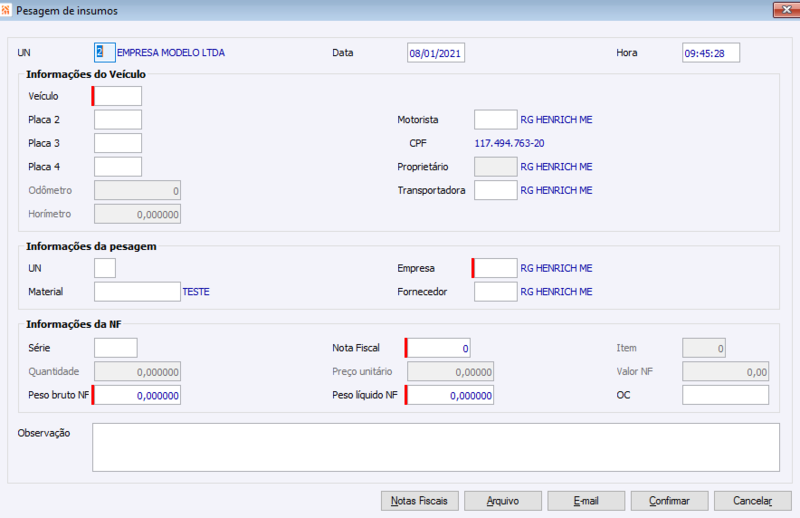Click the Peso líquido NF field
The height and width of the screenshot is (518, 800).
(x=449, y=396)
